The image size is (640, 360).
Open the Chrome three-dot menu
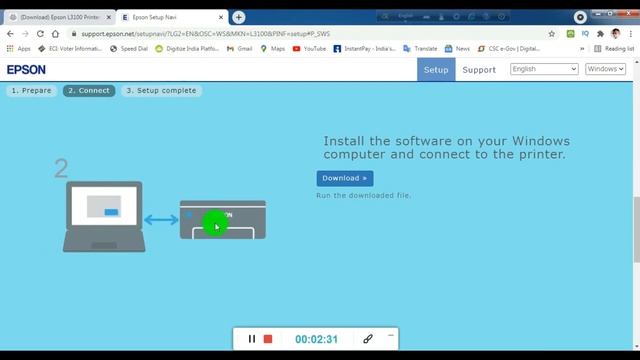pyautogui.click(x=631, y=34)
